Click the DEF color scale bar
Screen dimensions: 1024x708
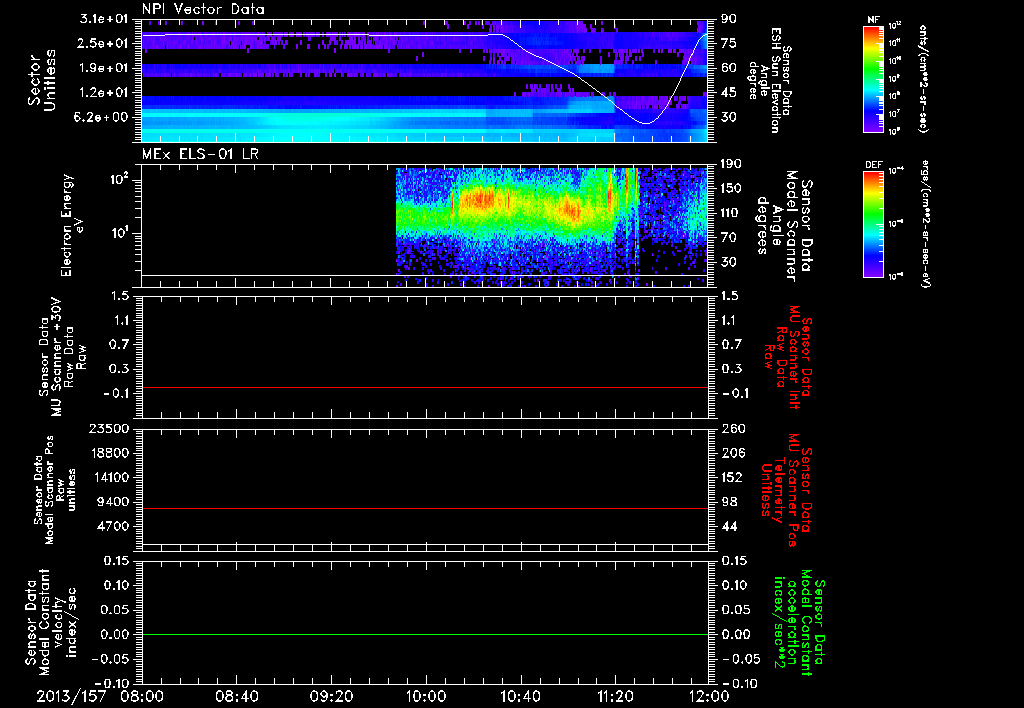[874, 223]
